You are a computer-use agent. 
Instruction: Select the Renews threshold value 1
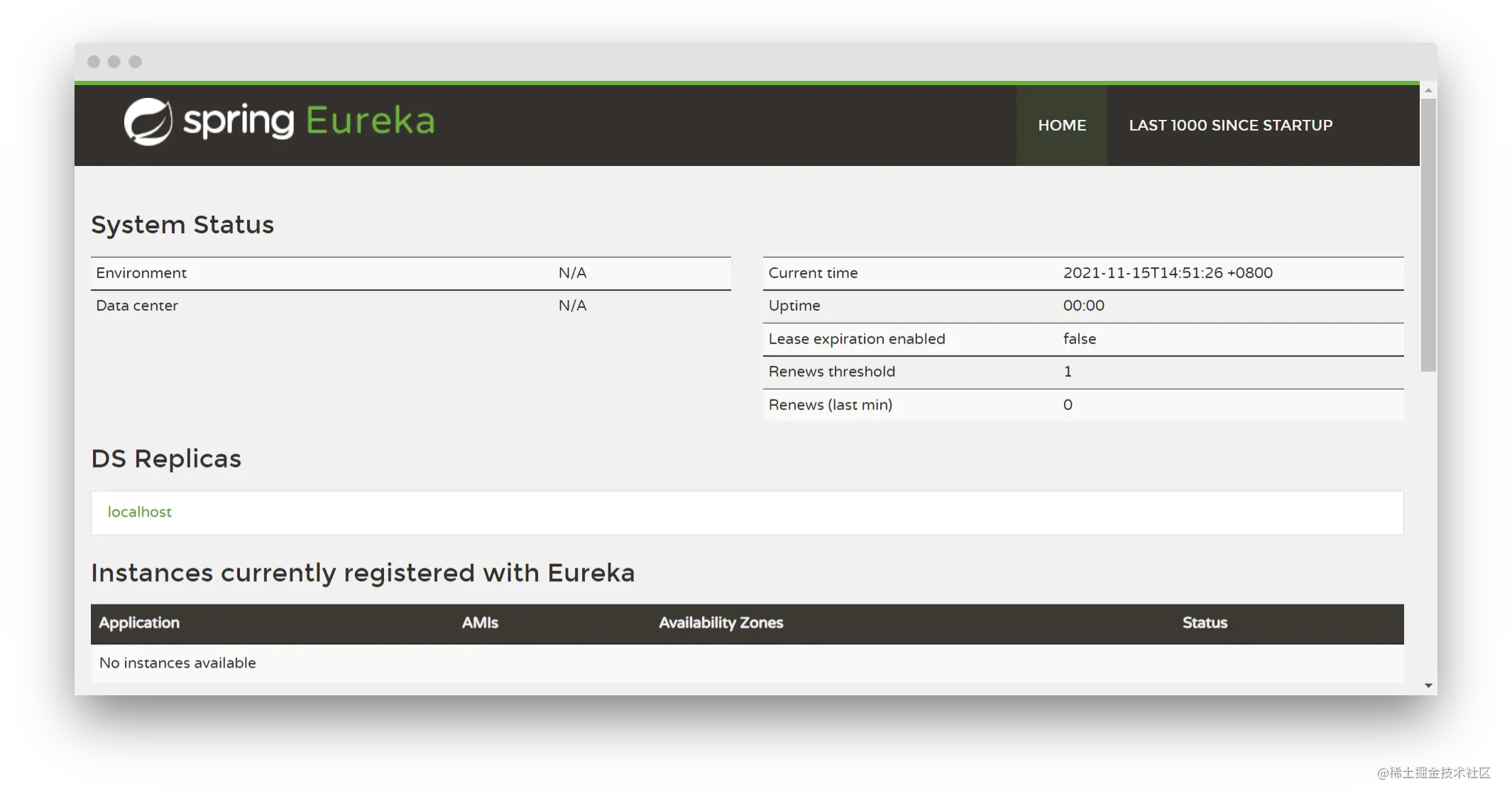(1068, 372)
